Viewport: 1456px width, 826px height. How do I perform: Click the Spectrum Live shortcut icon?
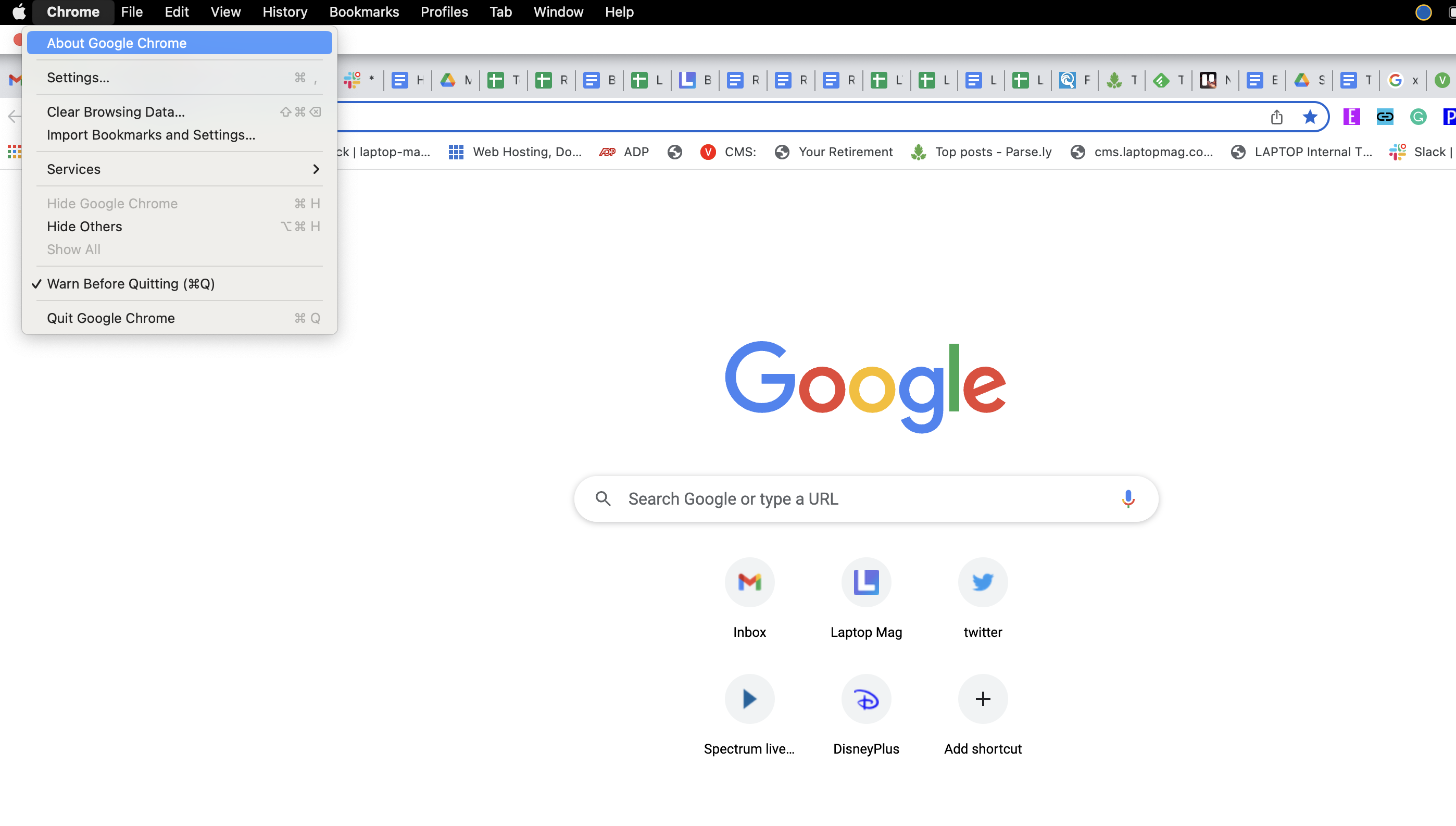tap(749, 699)
